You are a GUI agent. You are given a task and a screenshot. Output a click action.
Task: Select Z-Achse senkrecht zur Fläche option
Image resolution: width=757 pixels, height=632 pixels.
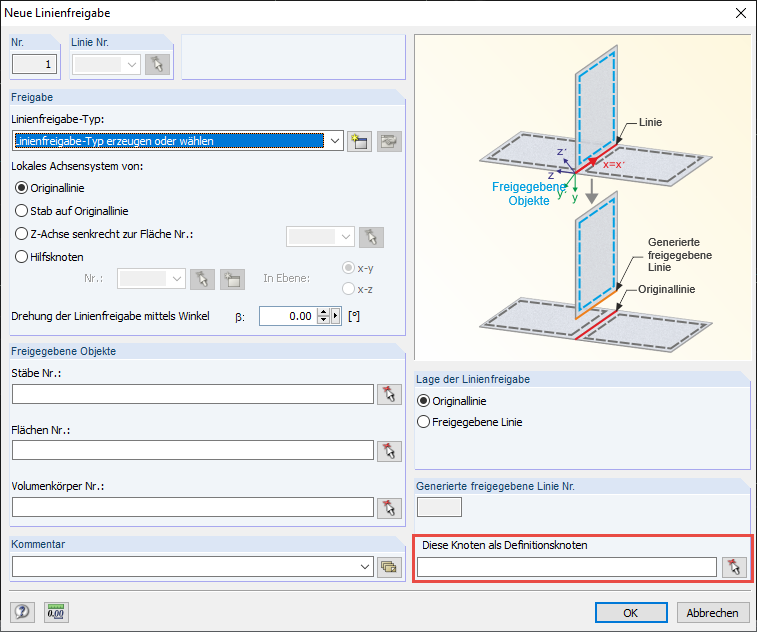click(x=104, y=234)
